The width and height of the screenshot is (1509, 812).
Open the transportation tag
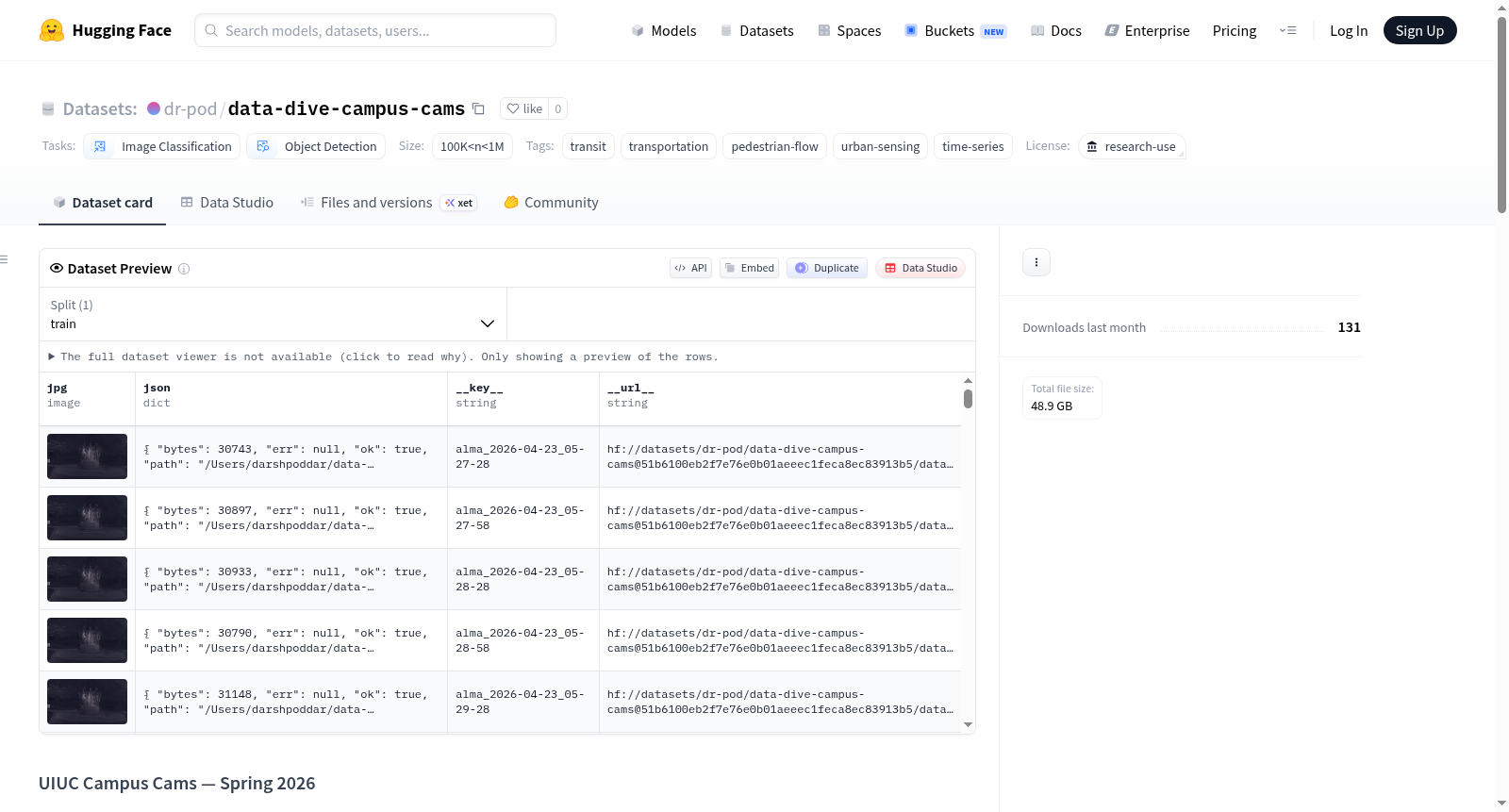[669, 146]
